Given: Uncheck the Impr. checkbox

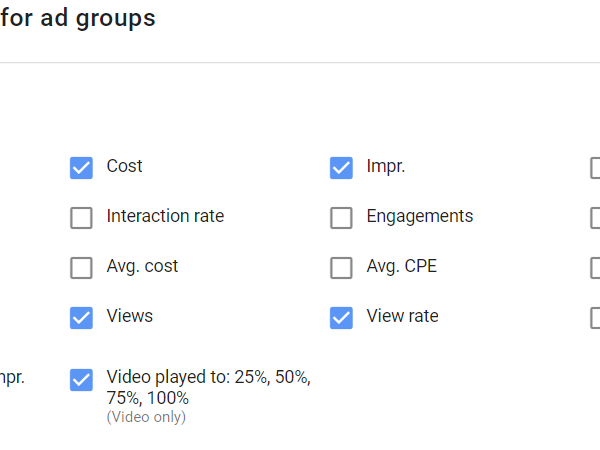Looking at the screenshot, I should pos(341,167).
